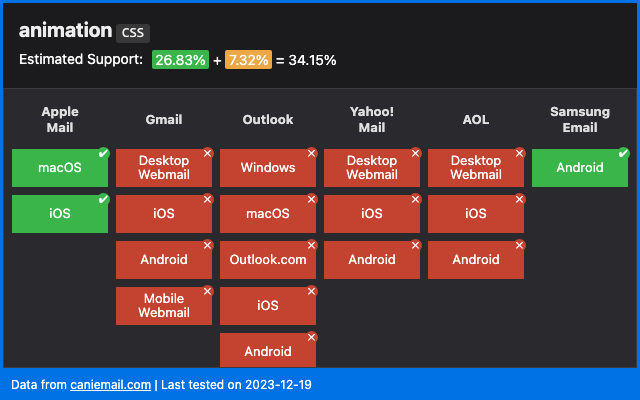Click the animation feature title
640x400 pixels.
65,31
